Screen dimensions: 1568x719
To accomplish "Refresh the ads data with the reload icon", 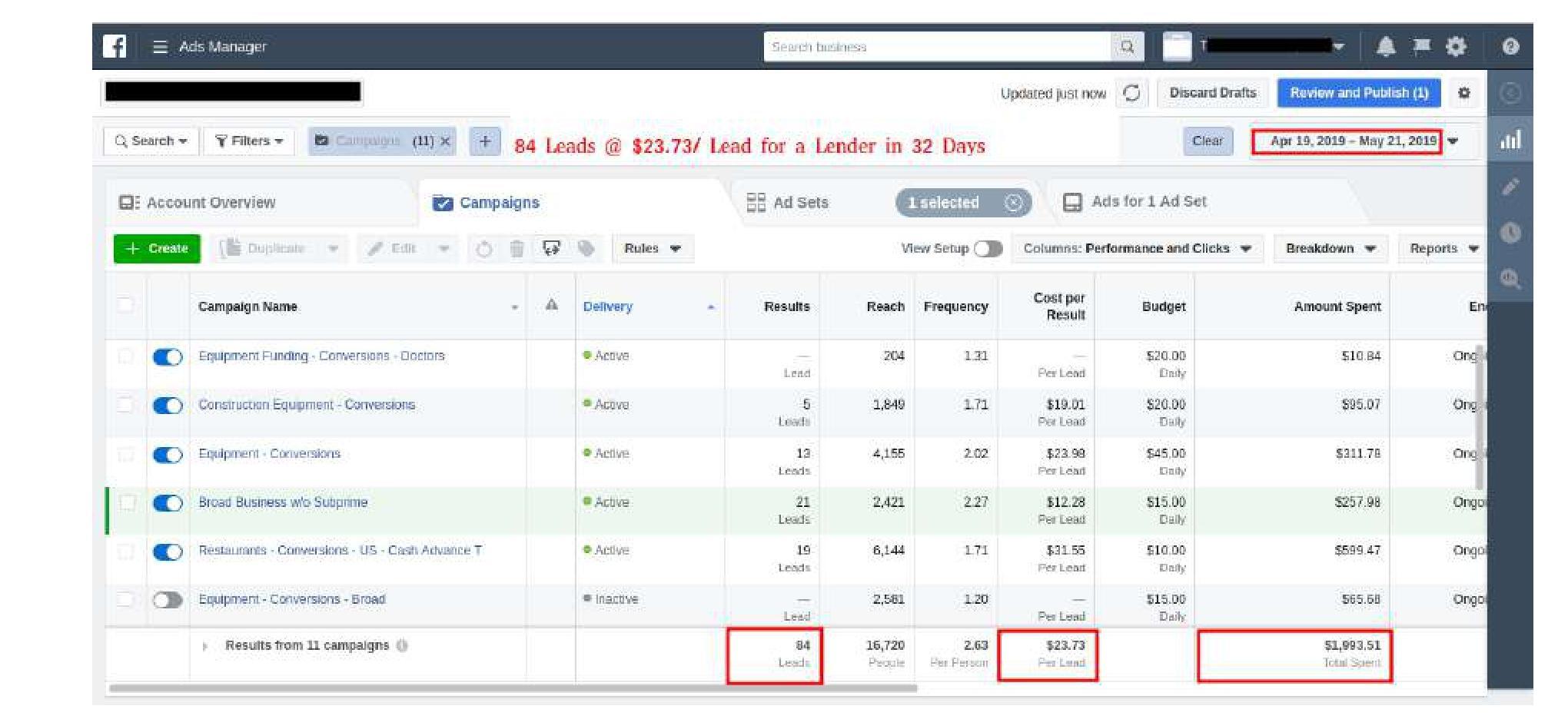I will 1131,93.
